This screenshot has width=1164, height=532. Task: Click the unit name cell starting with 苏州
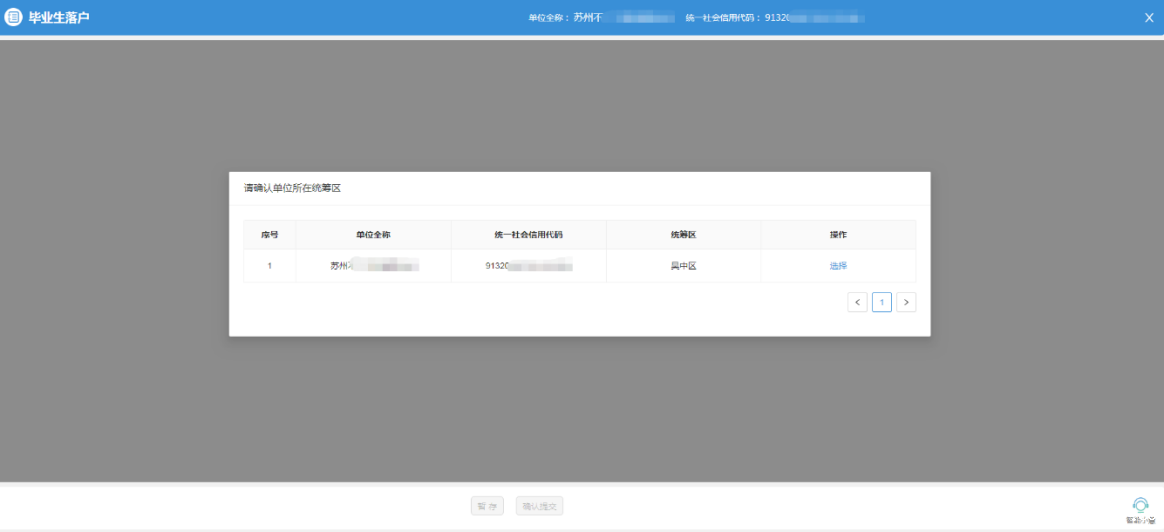[x=373, y=266]
